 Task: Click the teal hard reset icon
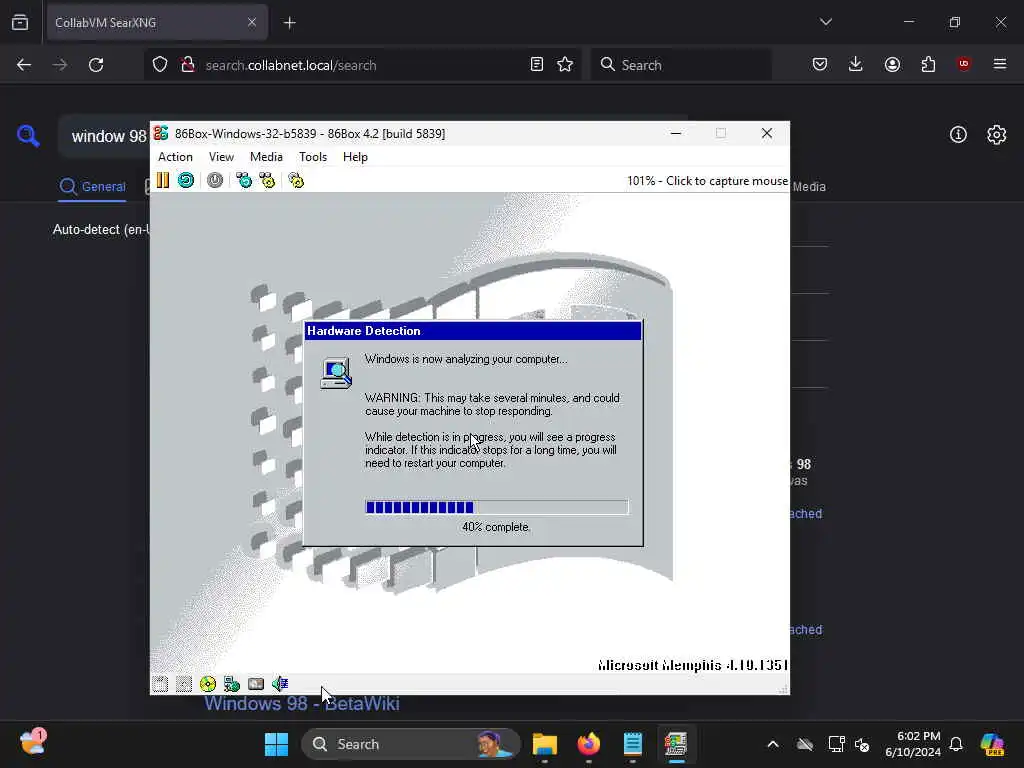tap(186, 180)
